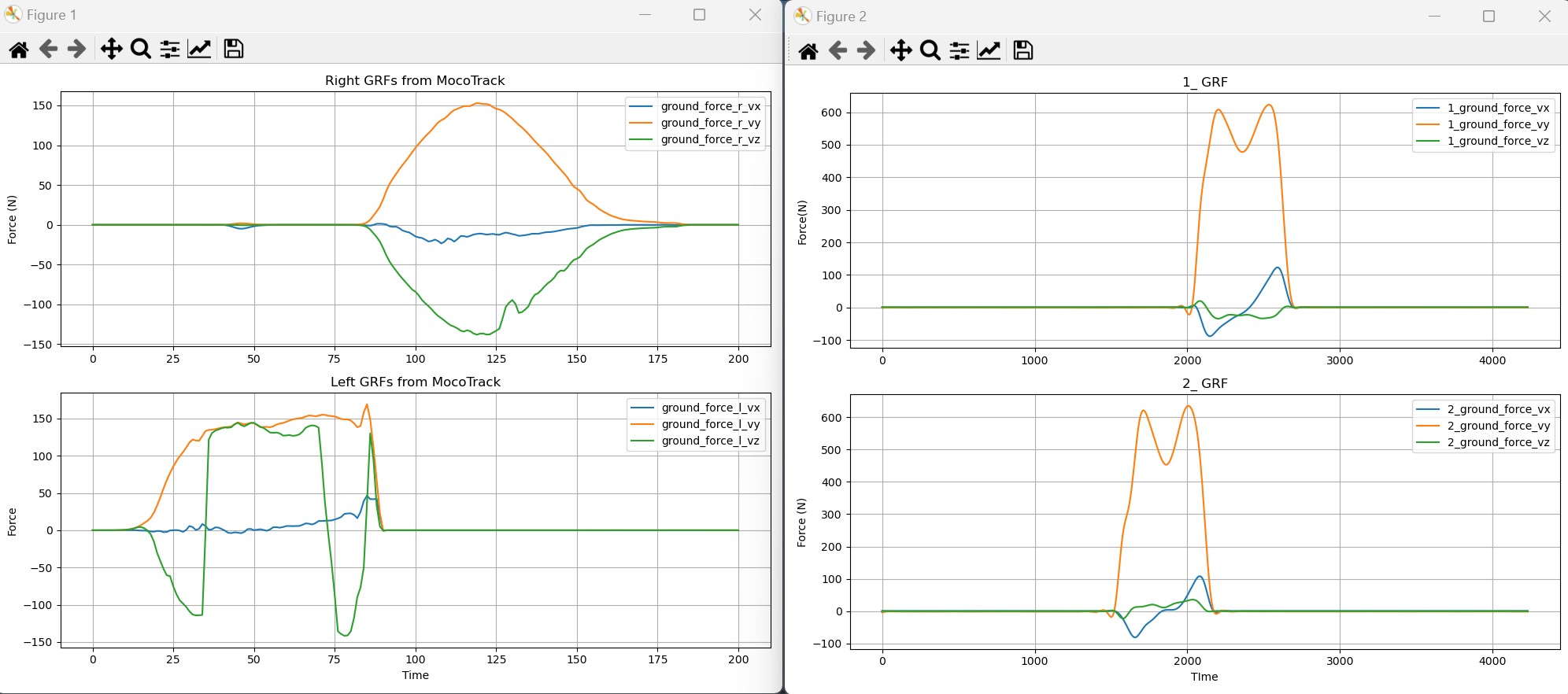The height and width of the screenshot is (694, 1568).
Task: Click Home icon in Figure 2 toolbar
Action: point(808,51)
